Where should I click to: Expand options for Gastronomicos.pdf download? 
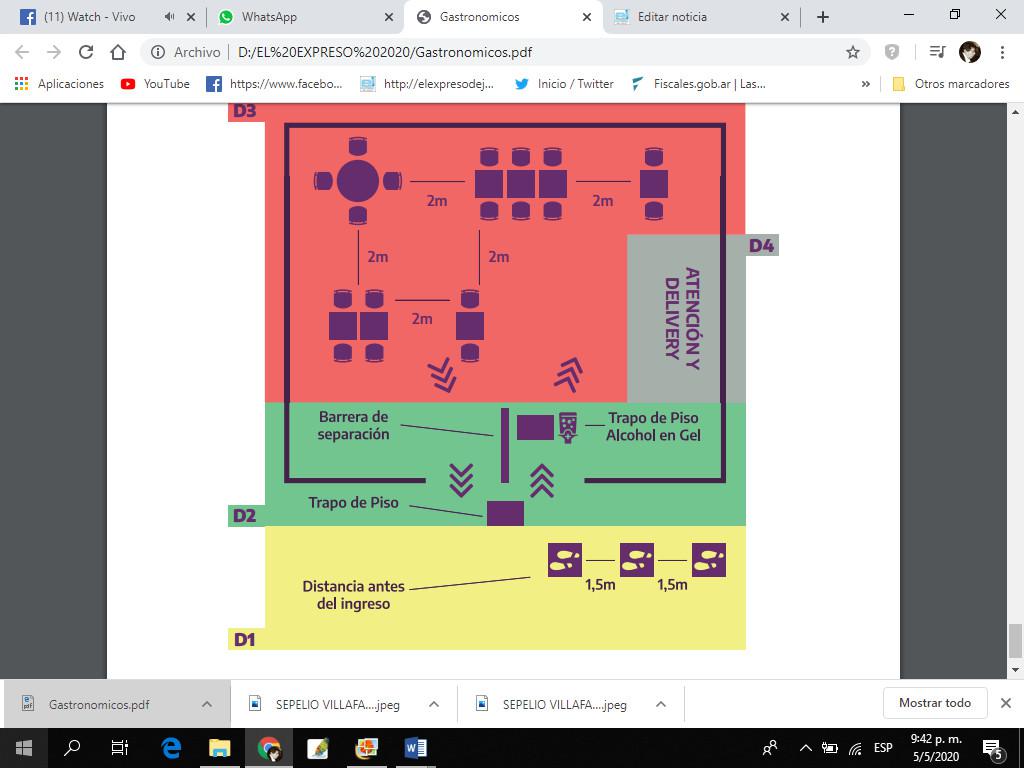[207, 704]
